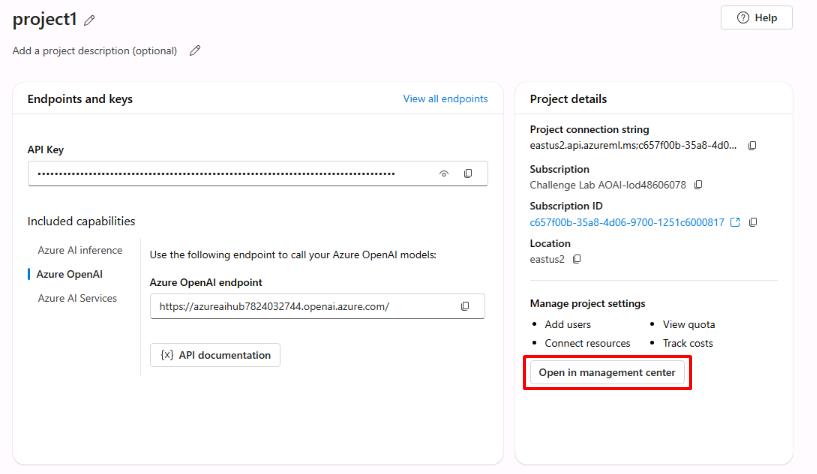
Task: Copy the API key to clipboard
Action: pyautogui.click(x=468, y=174)
